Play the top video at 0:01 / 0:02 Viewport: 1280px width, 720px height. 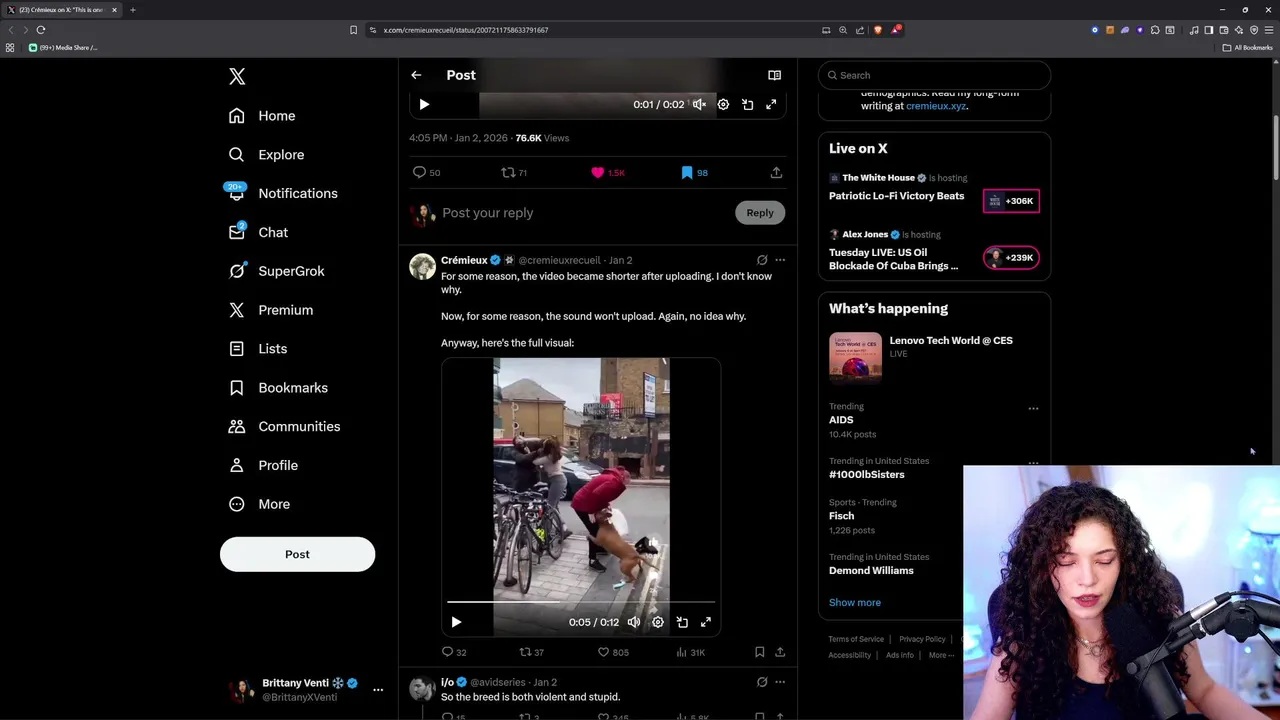pyautogui.click(x=424, y=104)
